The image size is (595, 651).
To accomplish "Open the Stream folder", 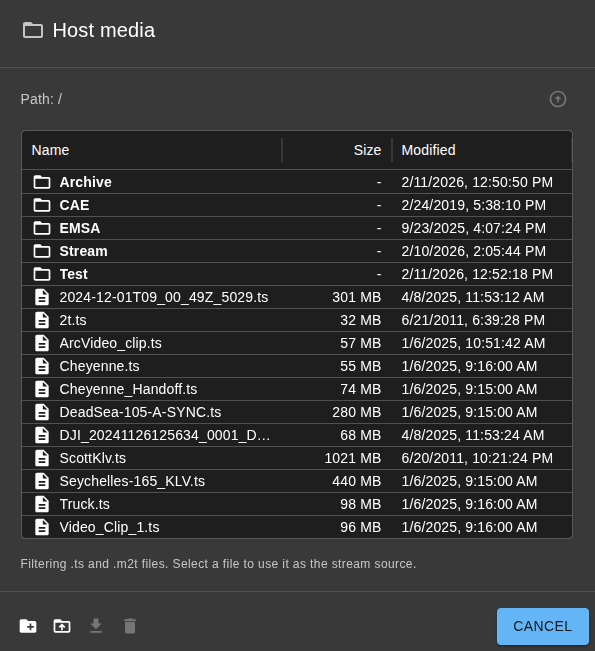I will (297, 251).
